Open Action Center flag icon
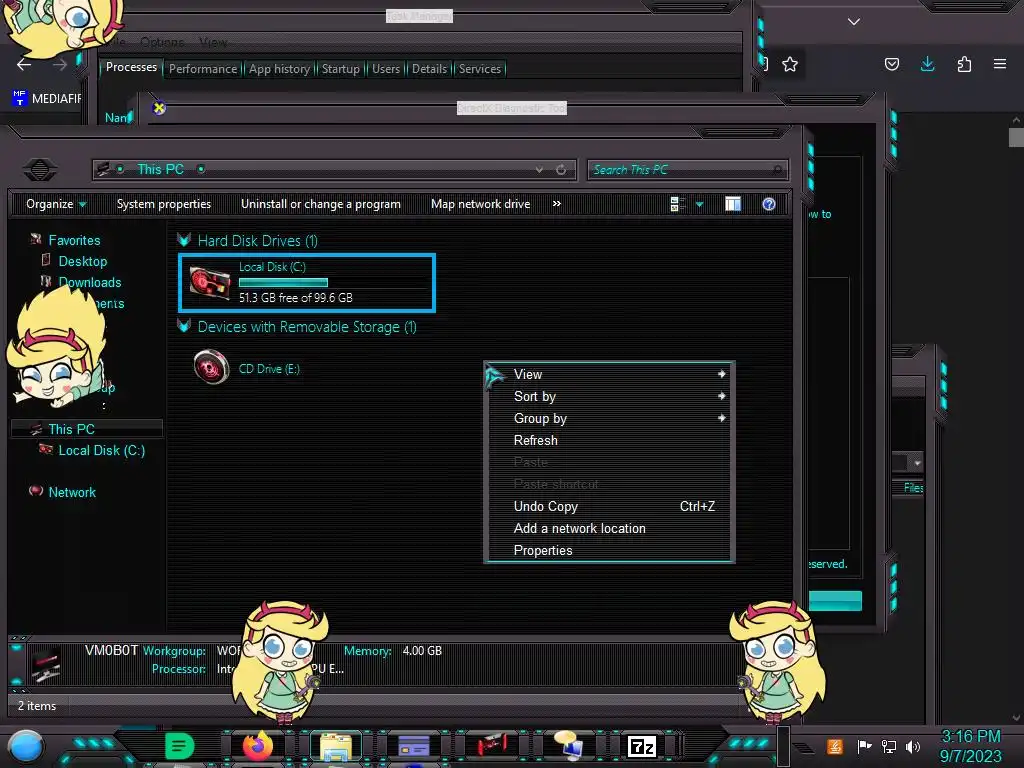 pos(864,746)
